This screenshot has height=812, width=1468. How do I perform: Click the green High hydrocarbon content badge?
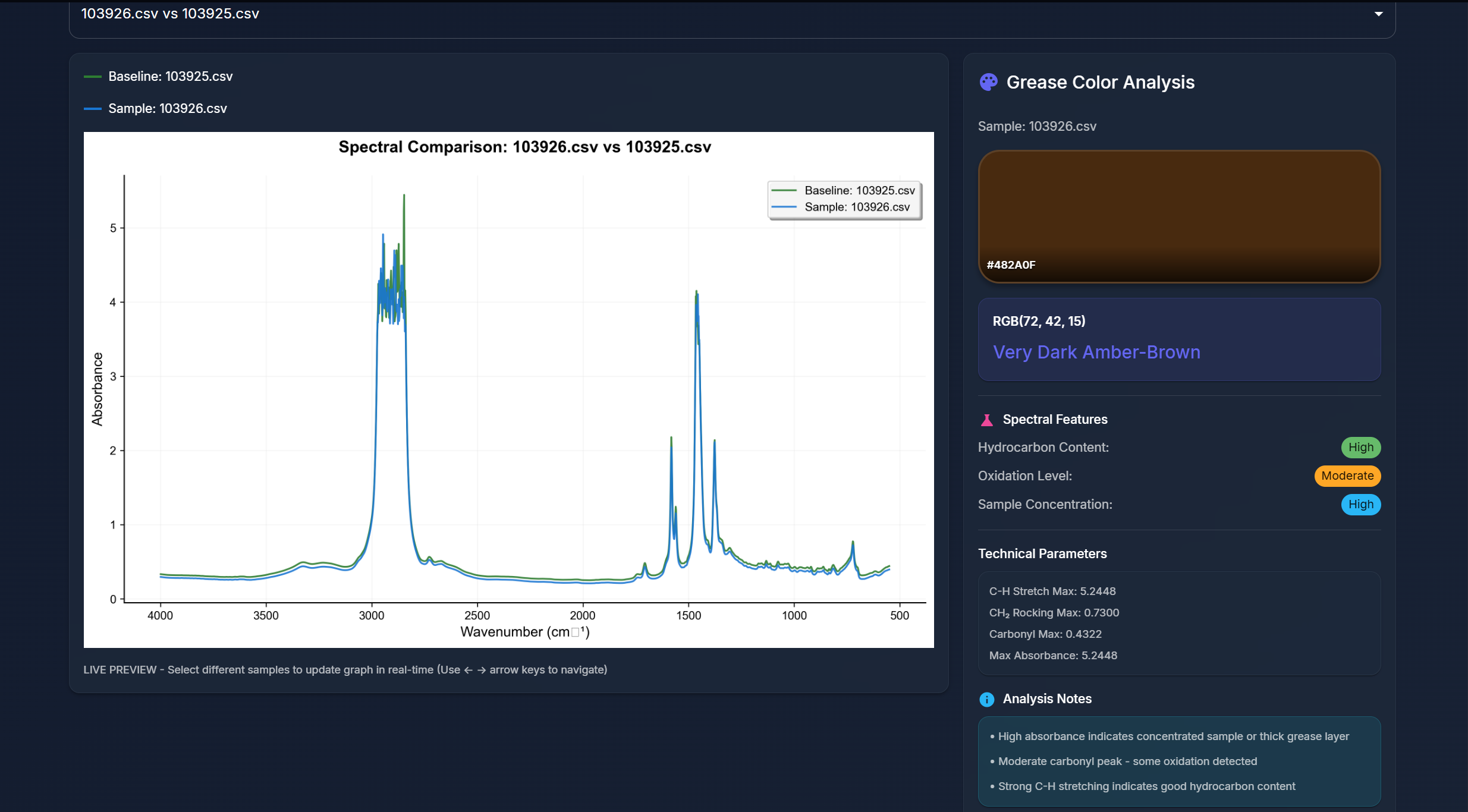1360,448
